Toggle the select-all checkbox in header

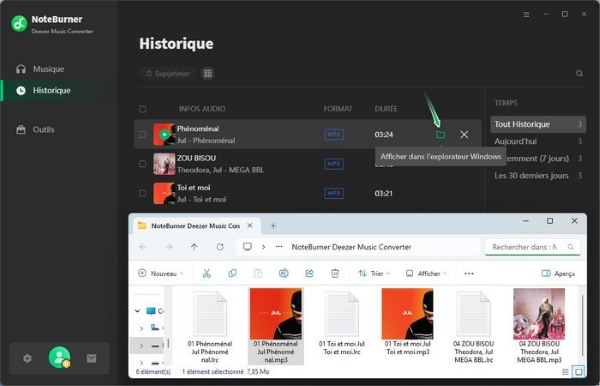point(143,109)
